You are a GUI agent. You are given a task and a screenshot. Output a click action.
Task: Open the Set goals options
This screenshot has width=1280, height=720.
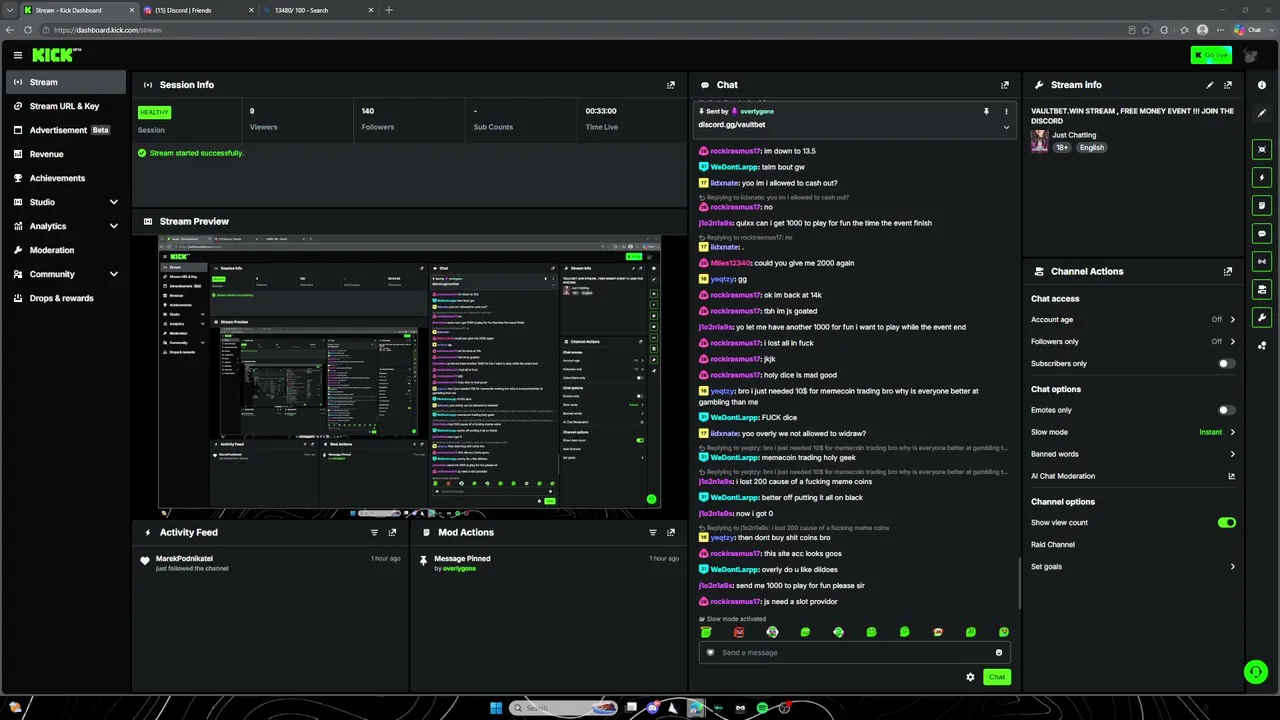[1133, 567]
